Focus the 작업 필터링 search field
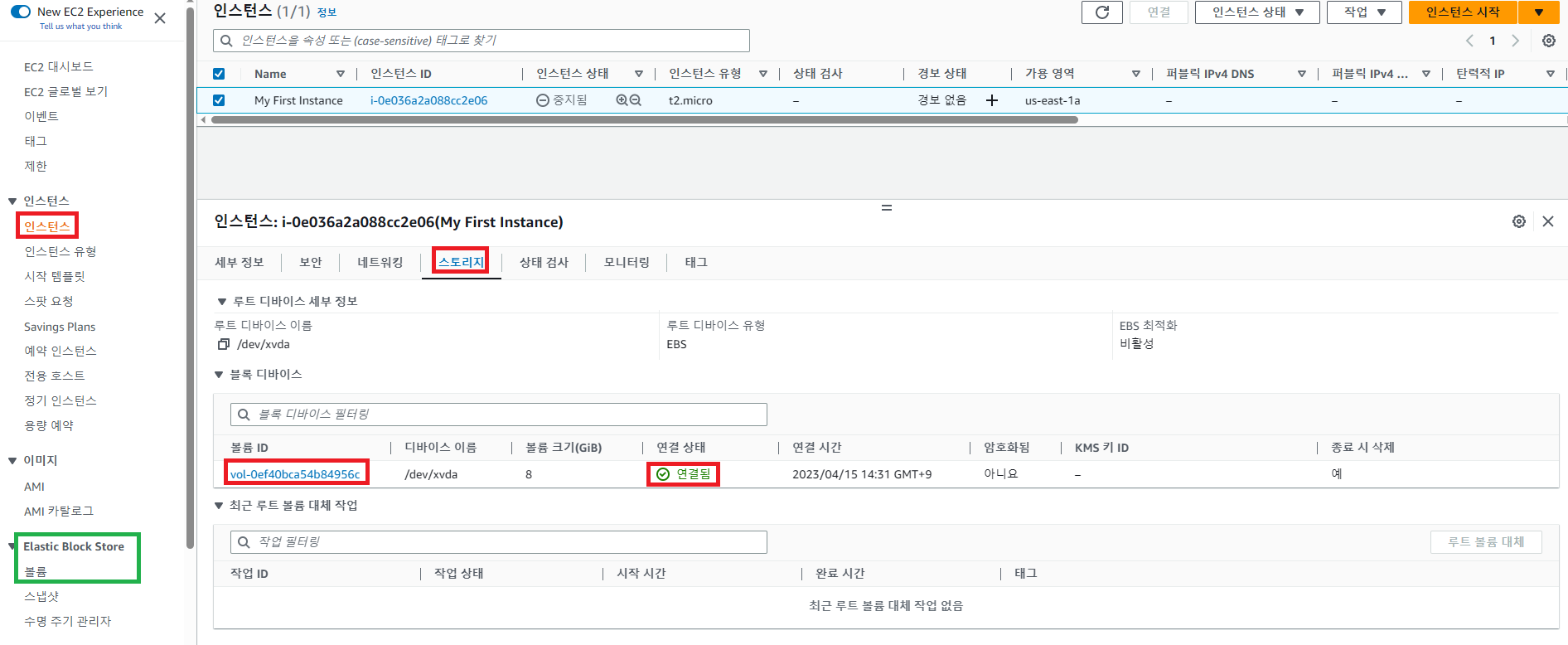Screen dimensions: 1568x645 point(498,542)
